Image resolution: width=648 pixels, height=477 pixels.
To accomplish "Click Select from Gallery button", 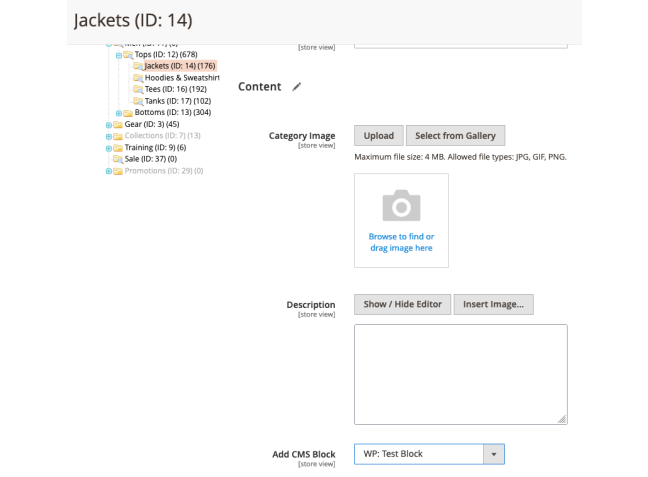I will 455,136.
